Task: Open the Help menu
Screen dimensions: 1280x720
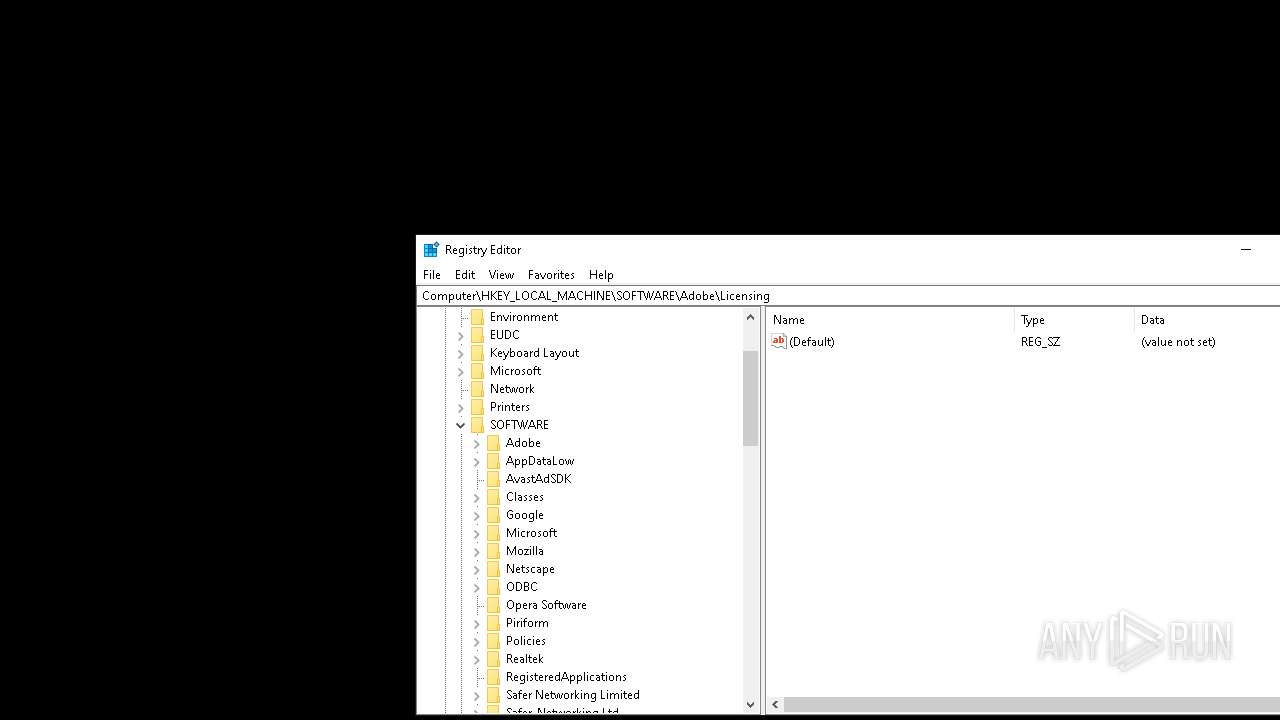Action: (601, 275)
